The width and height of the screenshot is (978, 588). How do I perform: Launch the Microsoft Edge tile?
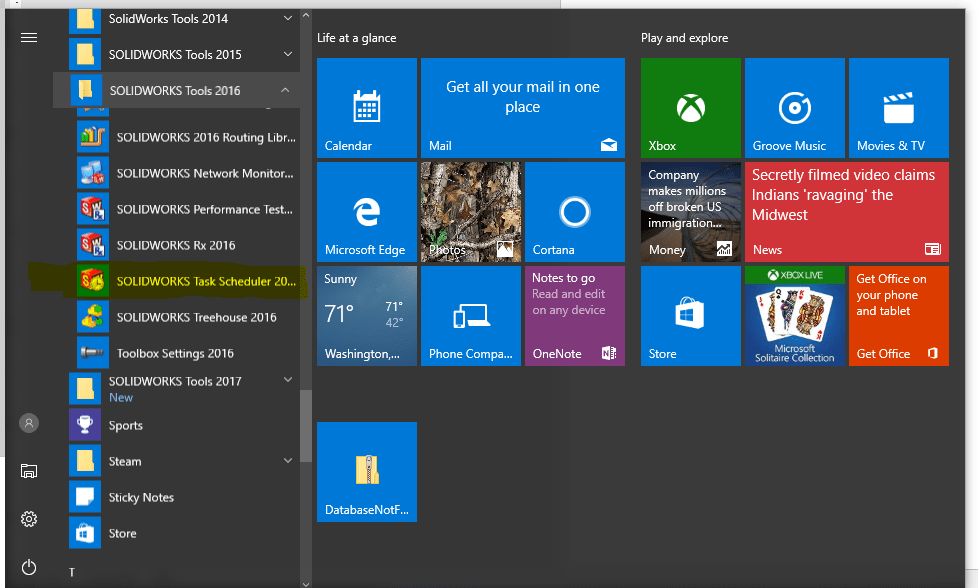pyautogui.click(x=367, y=212)
